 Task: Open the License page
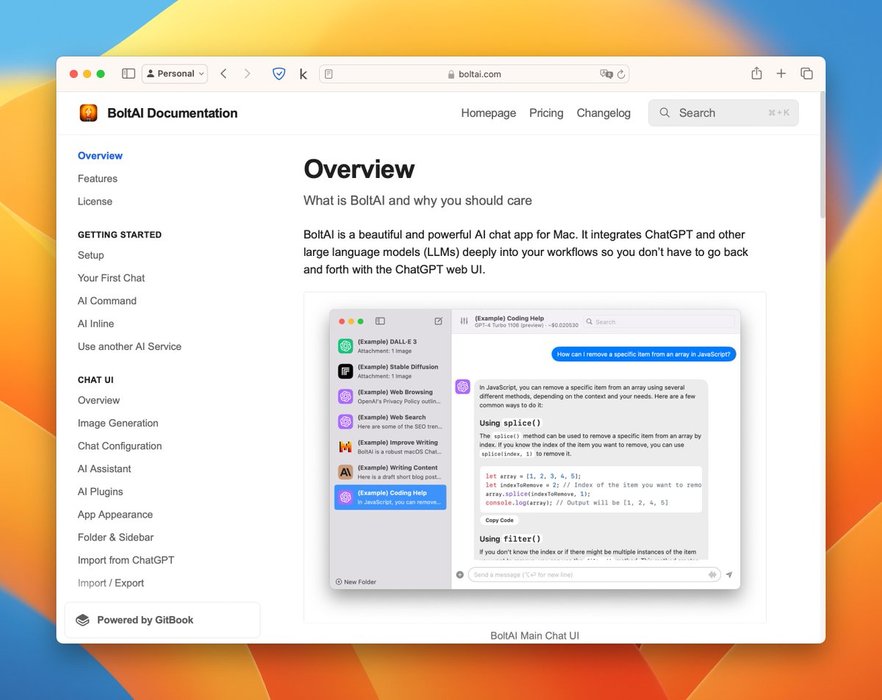coord(95,201)
